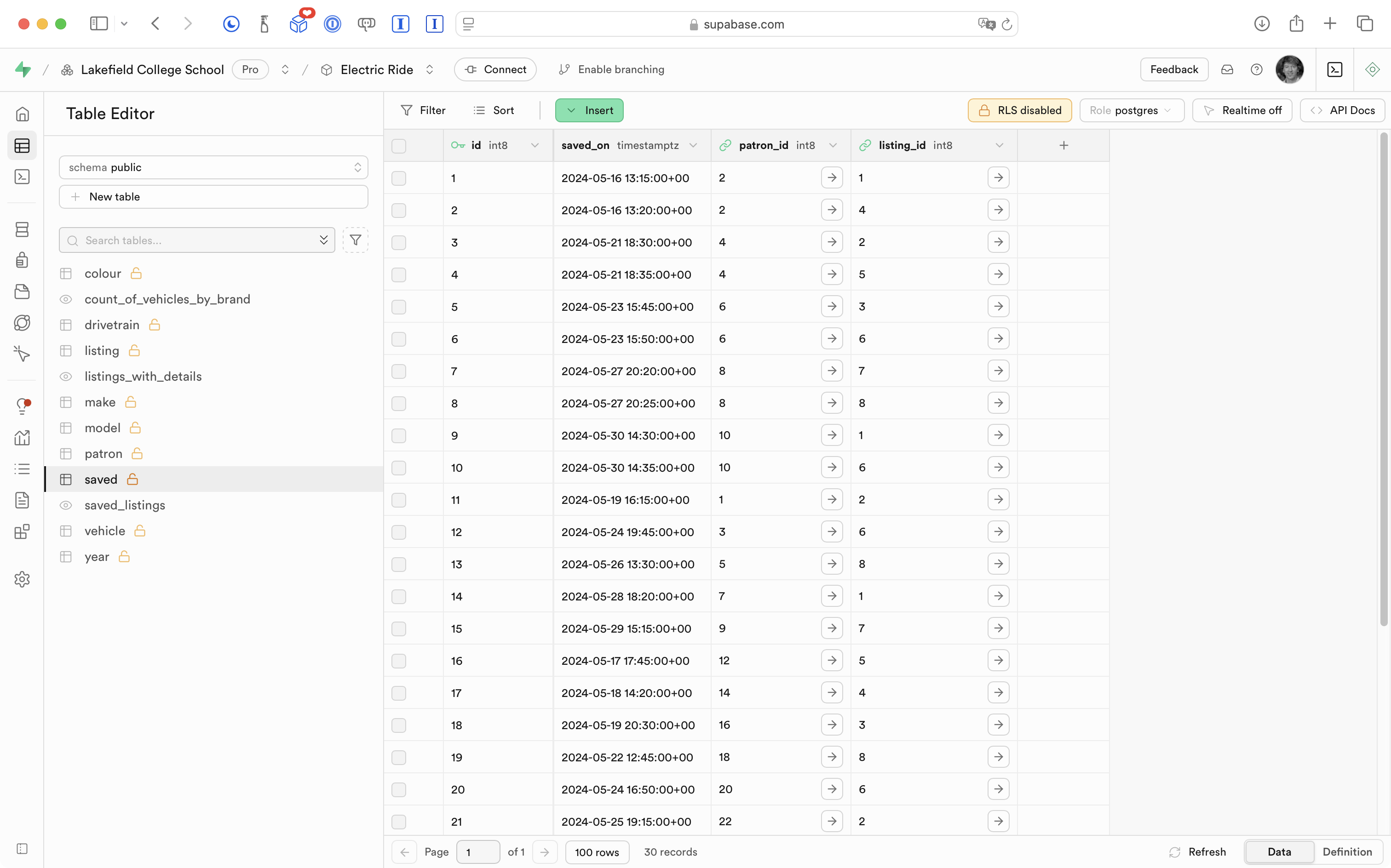Open the help question mark icon
This screenshot has height=868, width=1391.
[1256, 69]
